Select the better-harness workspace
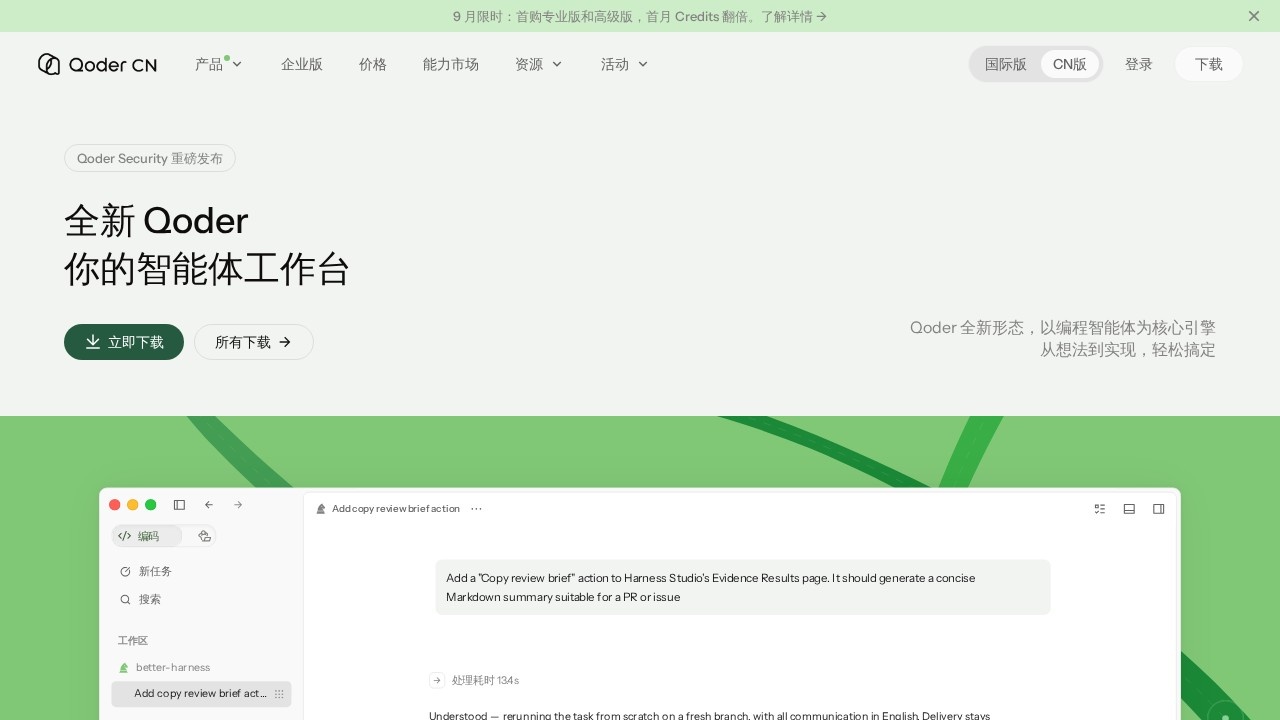 165,668
